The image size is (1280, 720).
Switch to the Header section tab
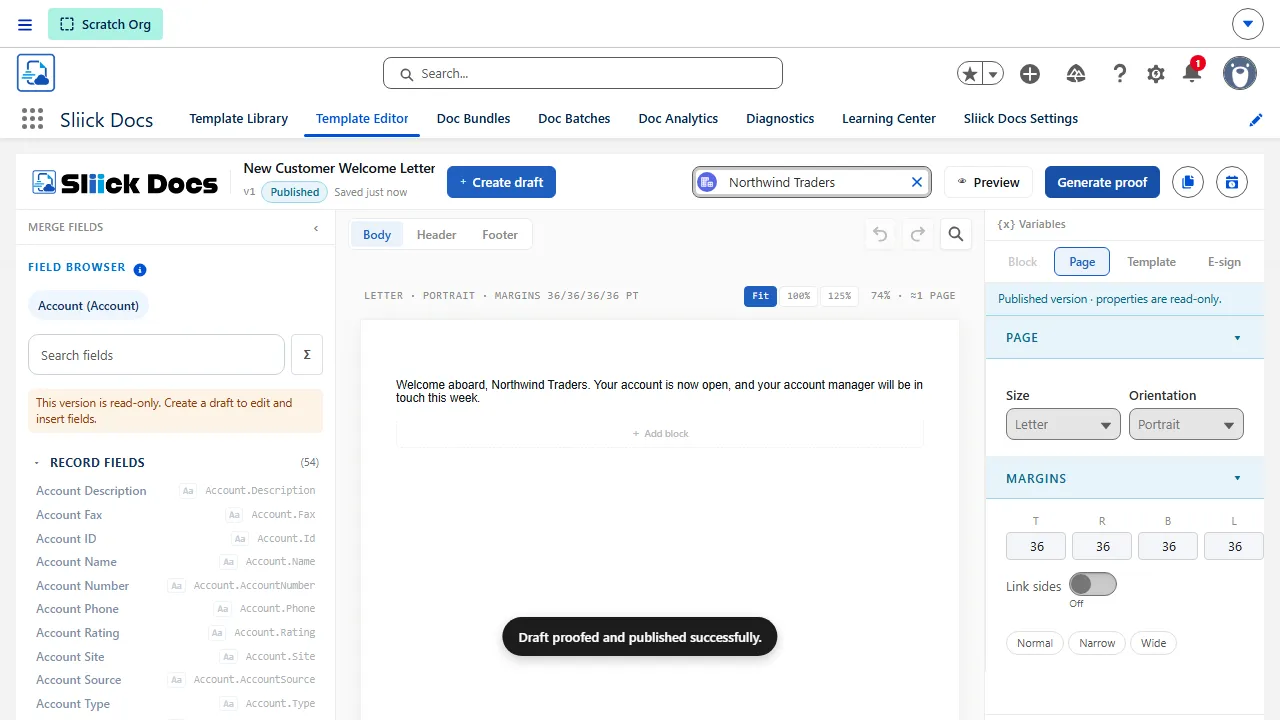[436, 235]
